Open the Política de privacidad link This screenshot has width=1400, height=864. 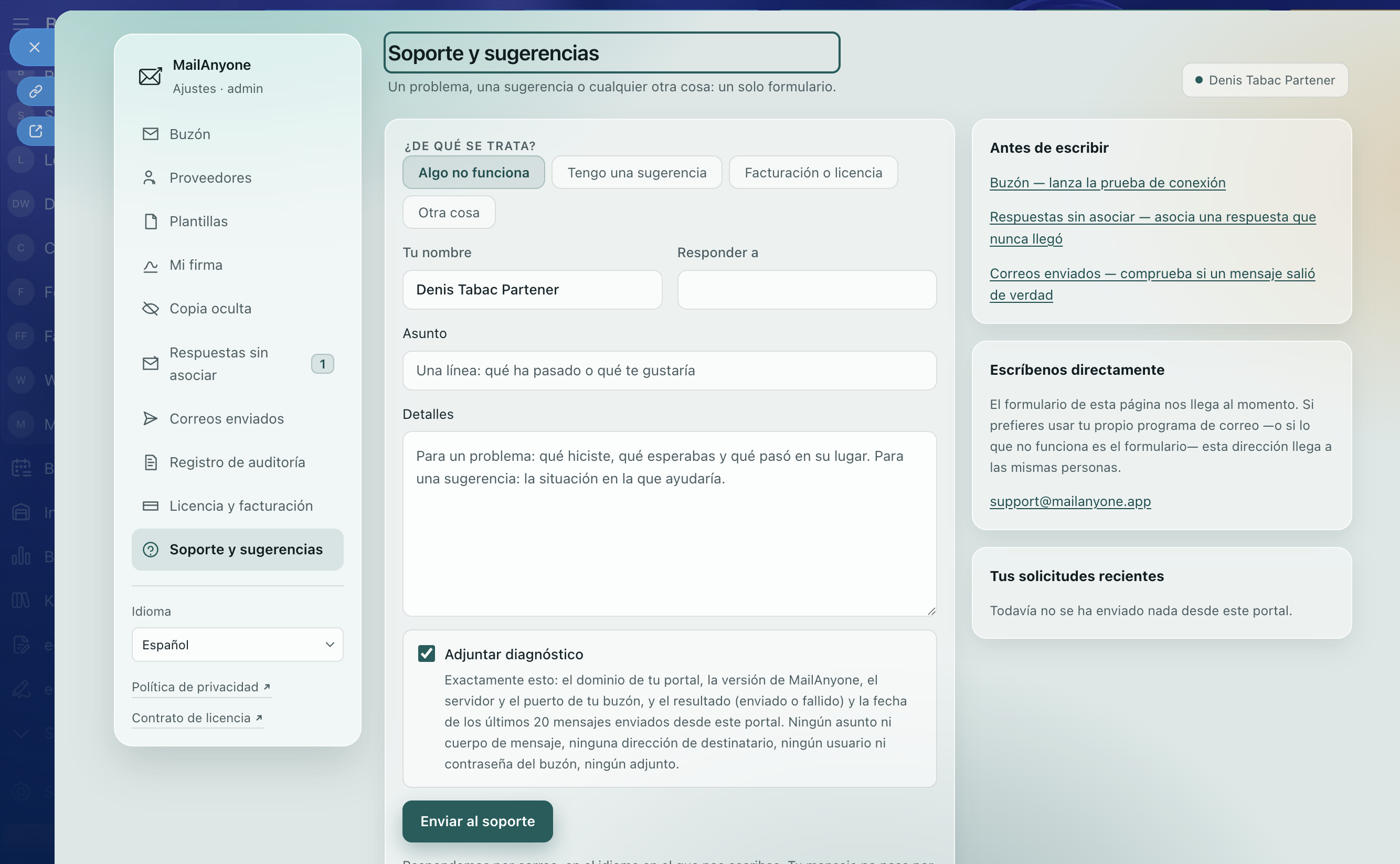point(201,687)
